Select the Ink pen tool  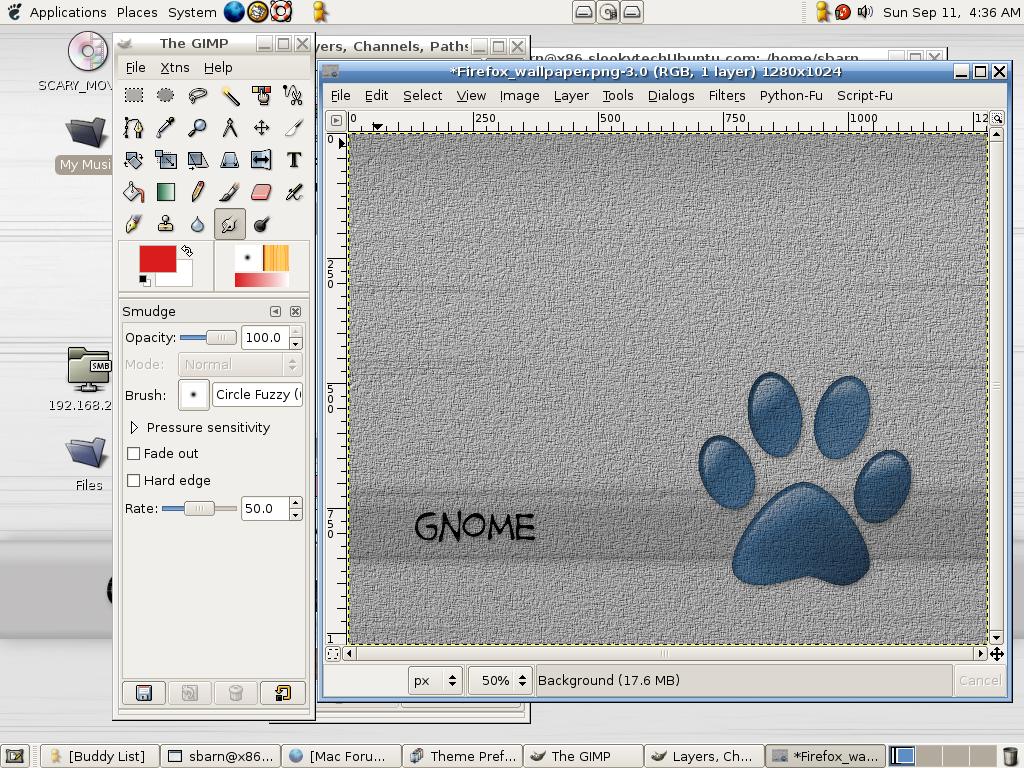134,224
